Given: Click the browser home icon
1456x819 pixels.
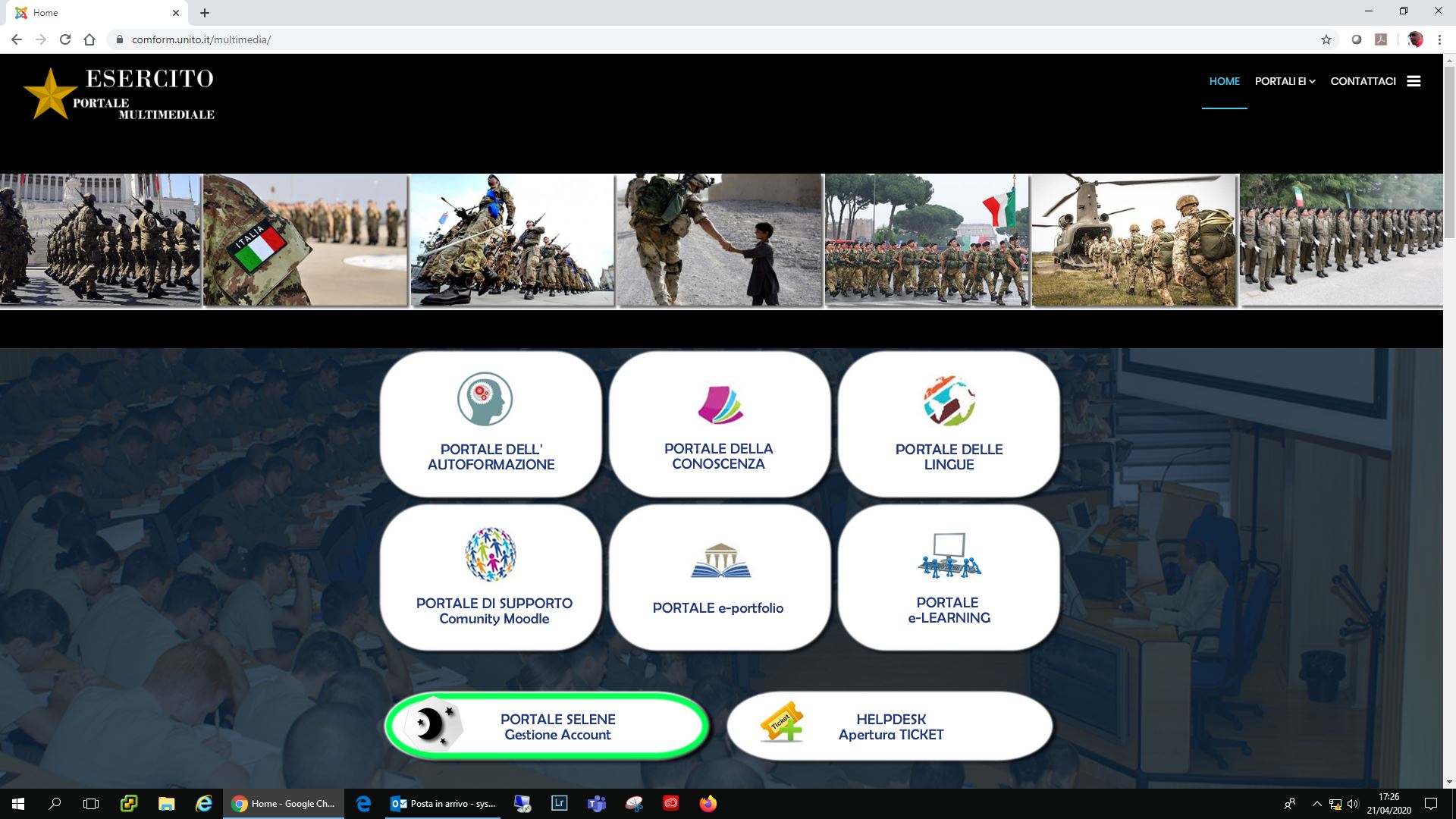Looking at the screenshot, I should [x=89, y=39].
